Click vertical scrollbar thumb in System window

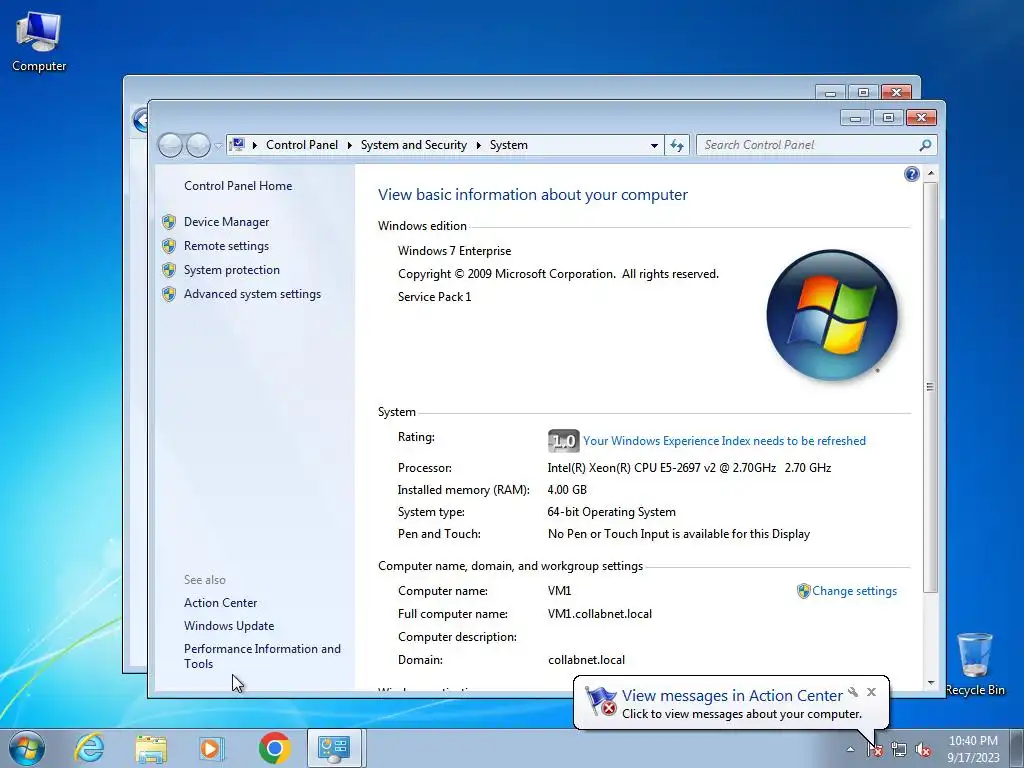tap(931, 387)
